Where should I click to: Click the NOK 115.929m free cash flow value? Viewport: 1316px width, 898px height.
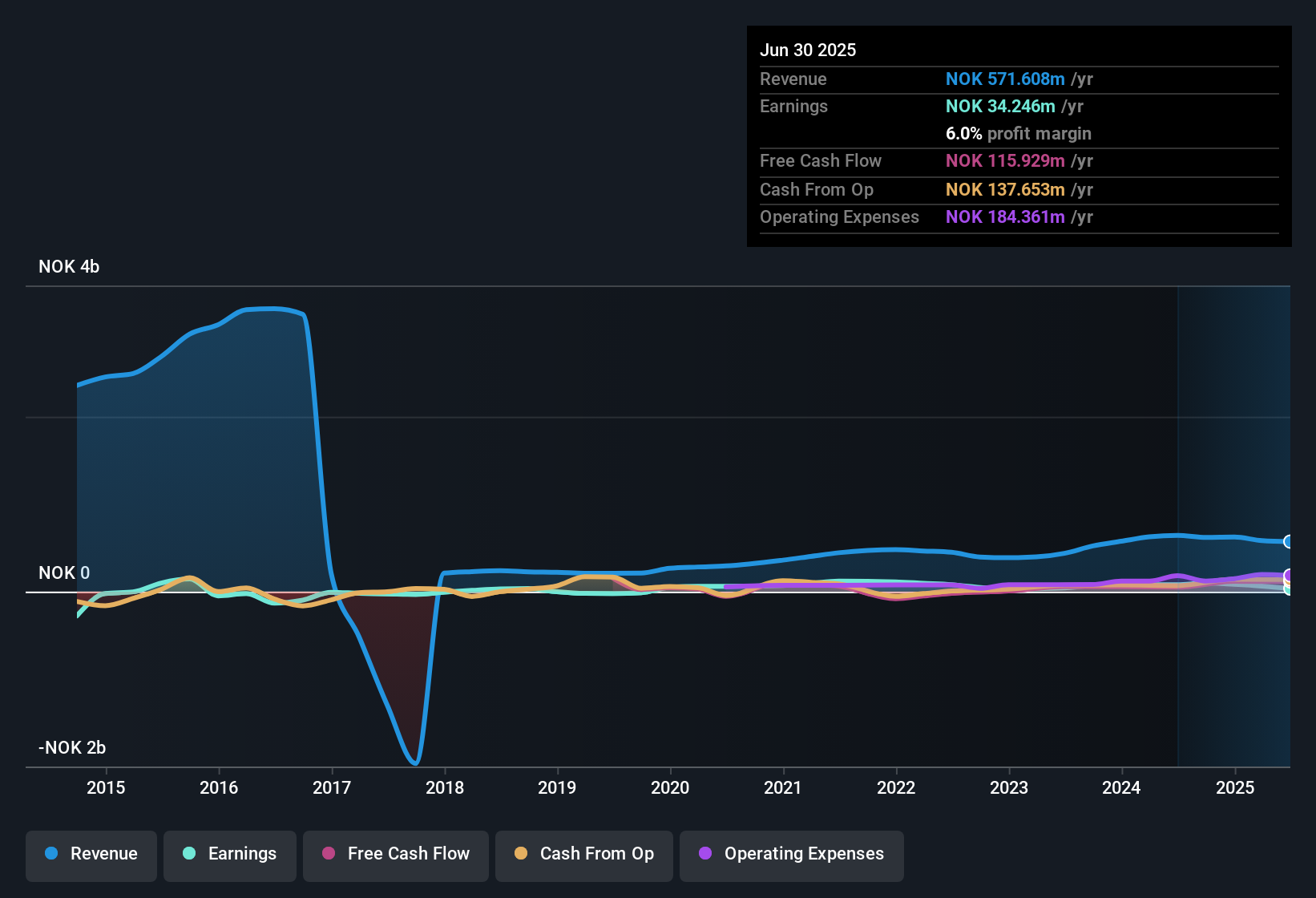[1005, 160]
